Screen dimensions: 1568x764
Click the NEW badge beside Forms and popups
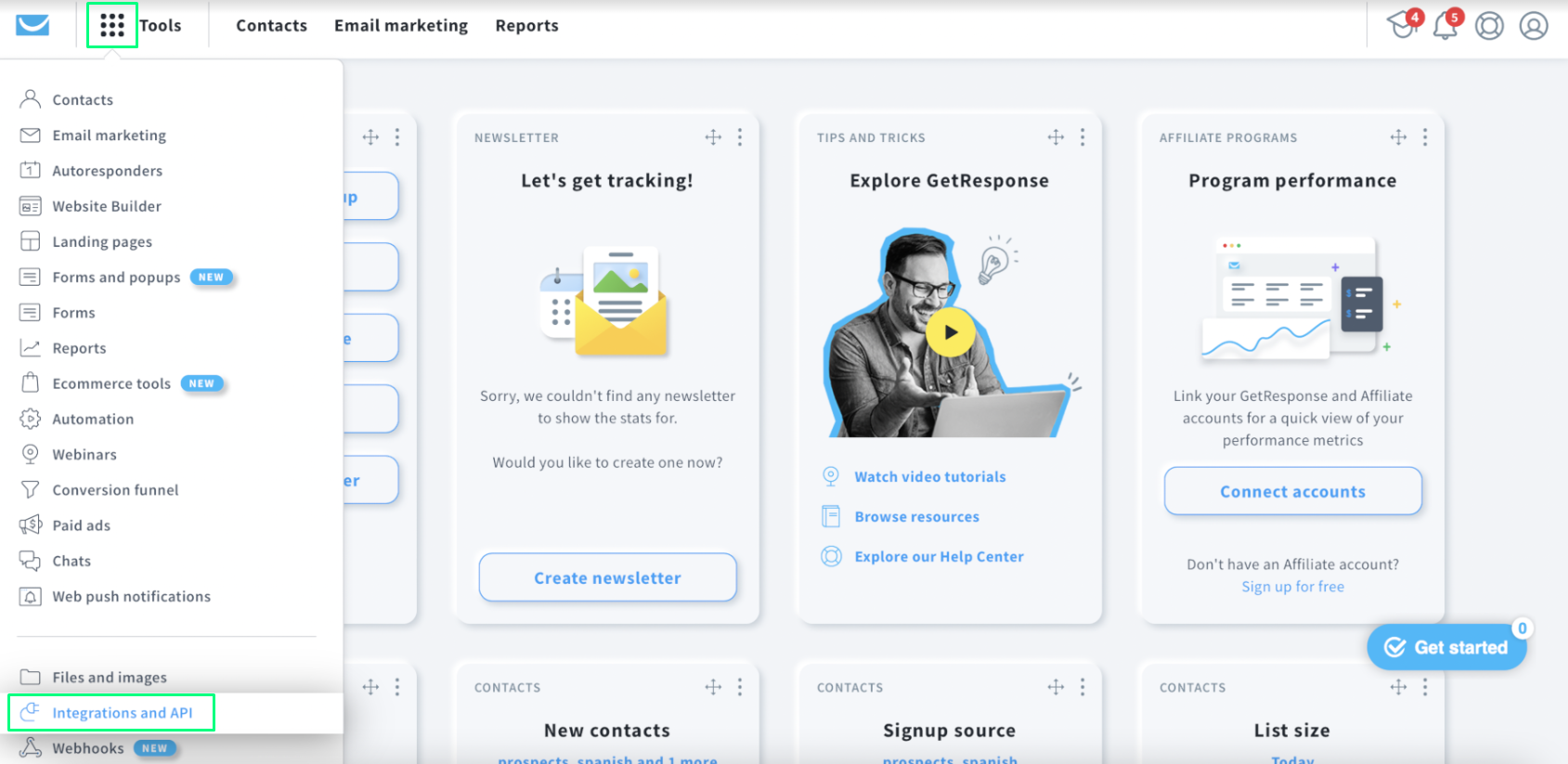(211, 277)
